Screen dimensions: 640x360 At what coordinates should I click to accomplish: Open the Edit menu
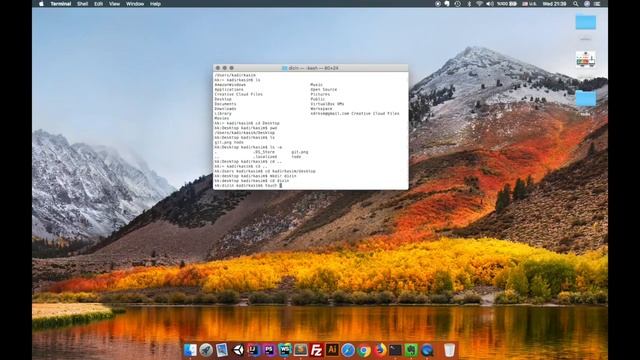(98, 4)
